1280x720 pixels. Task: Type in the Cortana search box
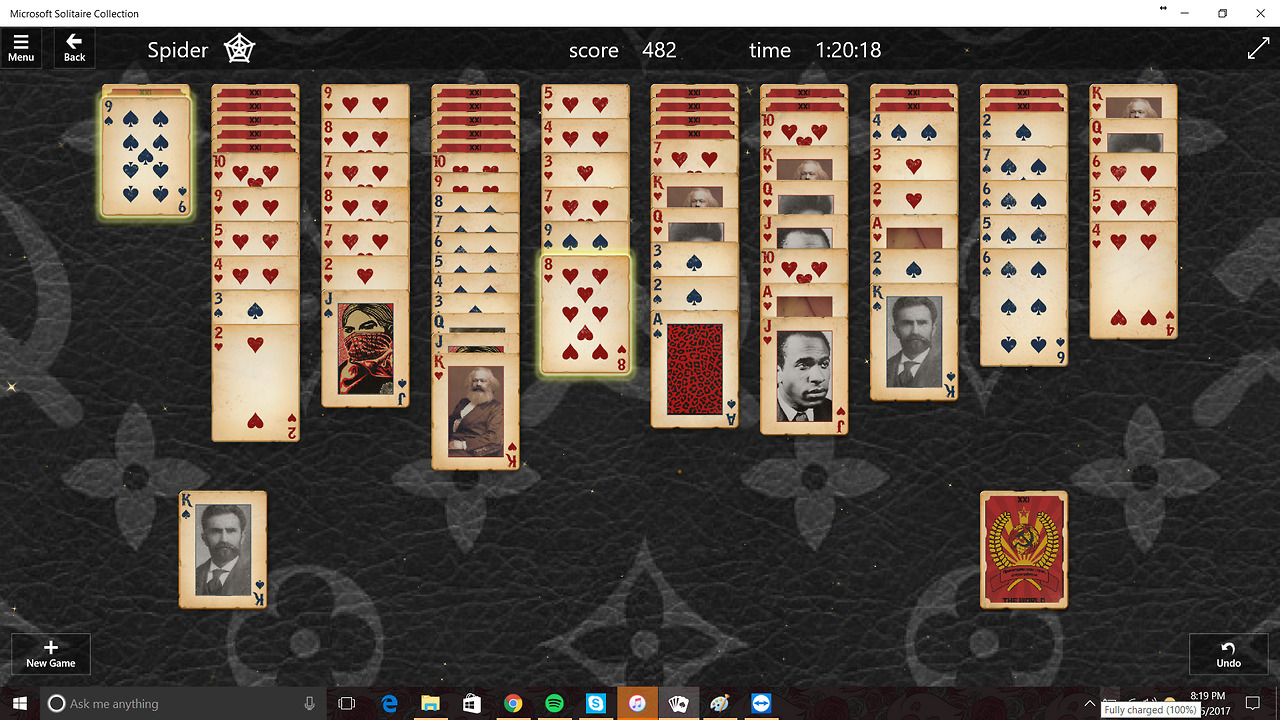pyautogui.click(x=180, y=704)
